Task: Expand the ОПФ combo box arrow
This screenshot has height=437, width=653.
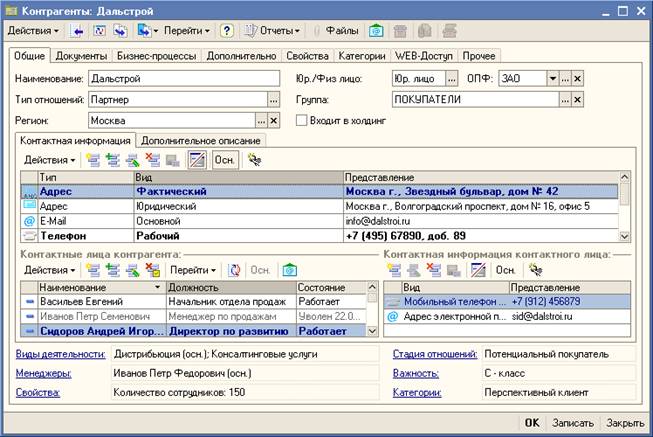Action: (x=553, y=78)
